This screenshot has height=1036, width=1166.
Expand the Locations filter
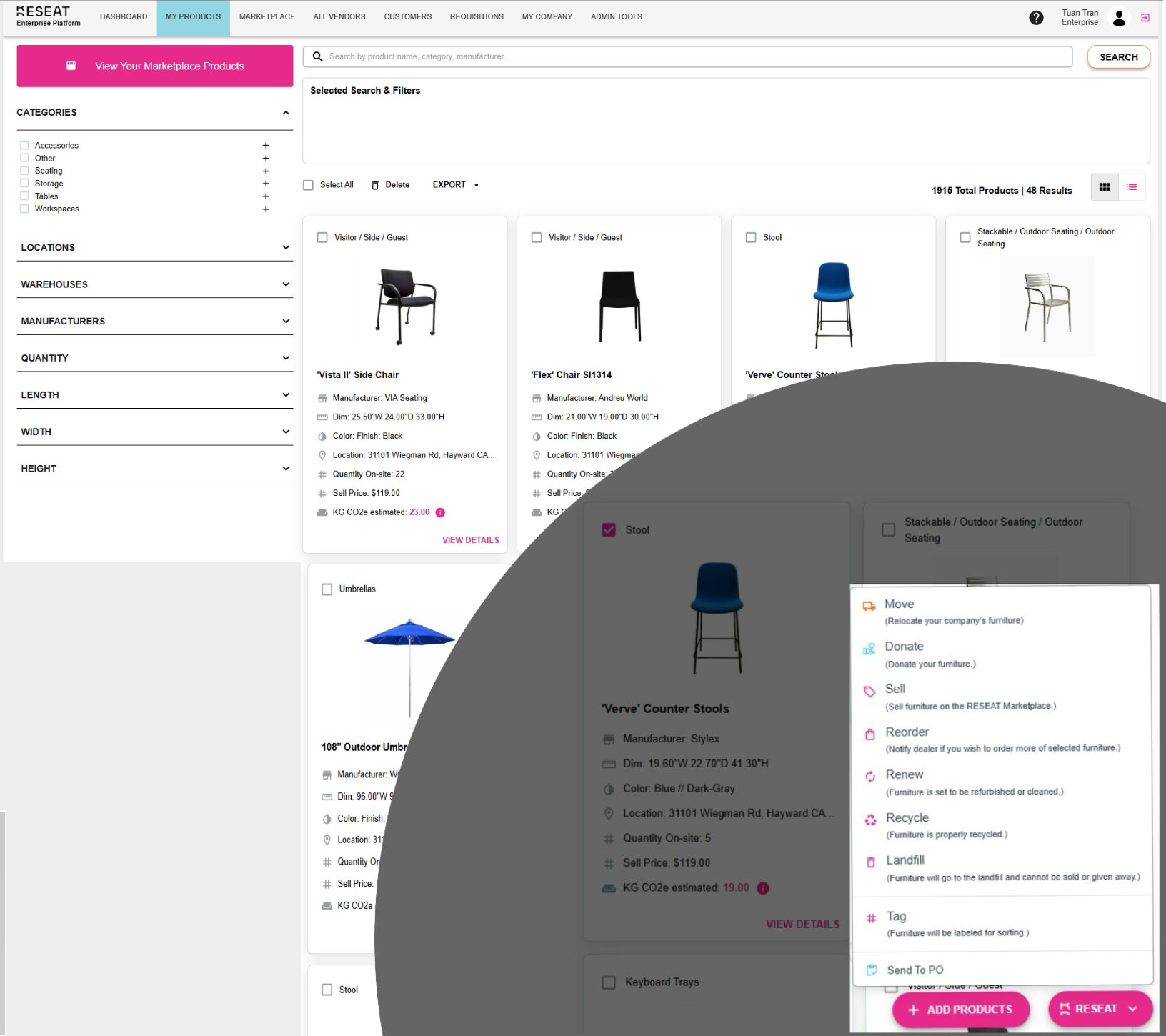coord(286,247)
